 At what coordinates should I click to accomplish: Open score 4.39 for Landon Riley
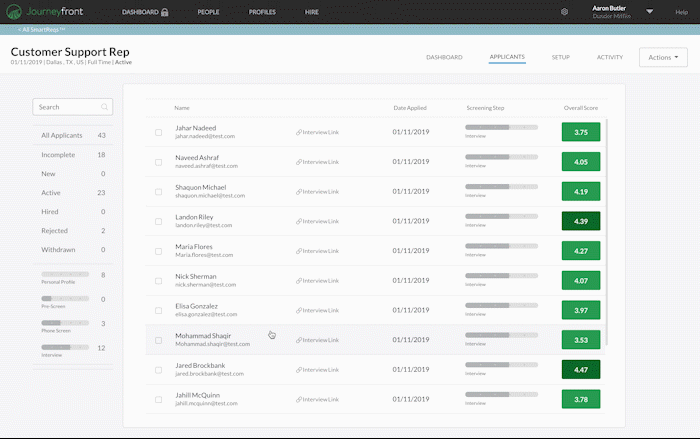click(581, 221)
